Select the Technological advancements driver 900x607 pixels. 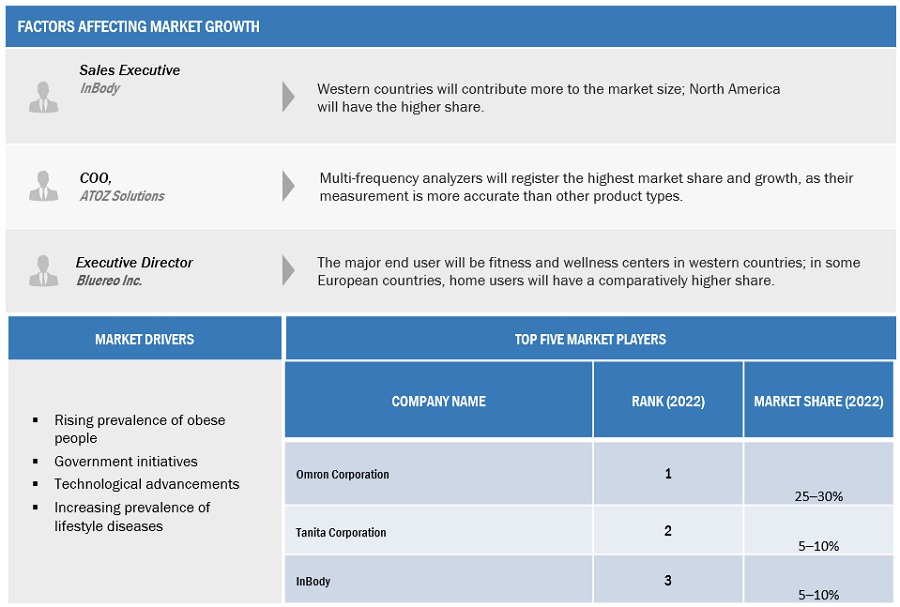[x=147, y=484]
